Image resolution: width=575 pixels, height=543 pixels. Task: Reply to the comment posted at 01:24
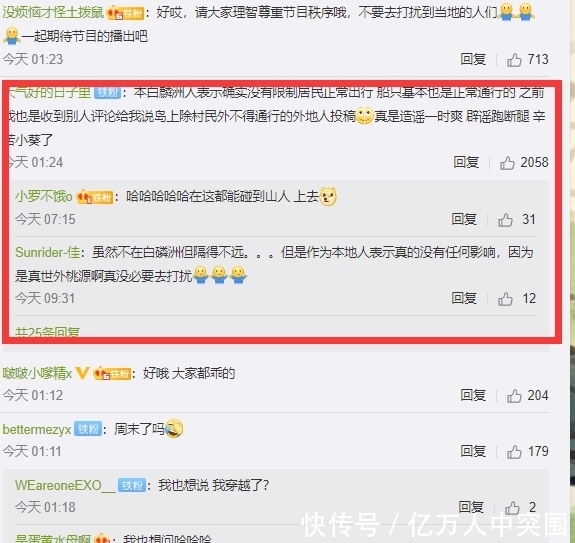466,162
